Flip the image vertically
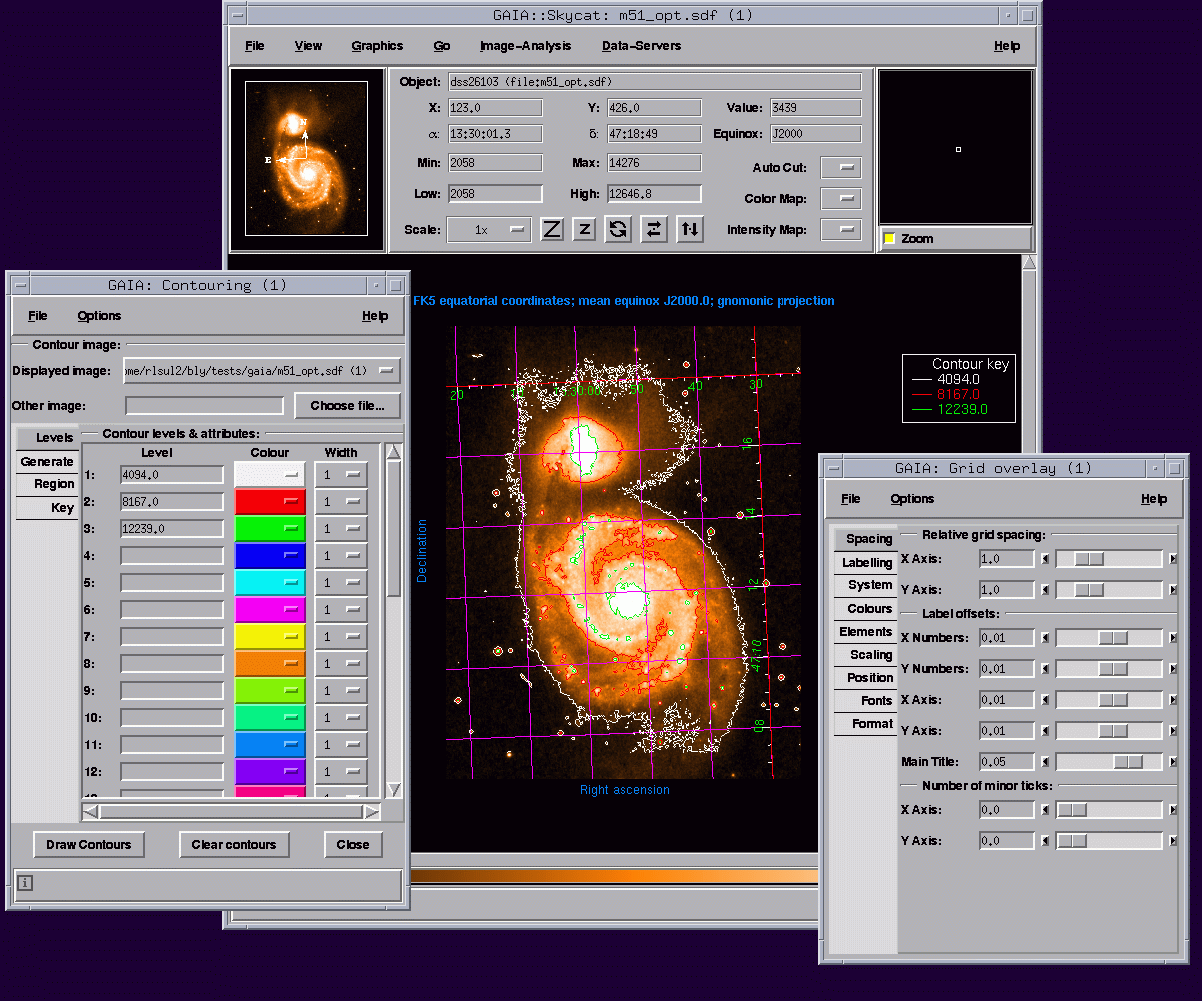This screenshot has height=1001, width=1202. pos(689,229)
